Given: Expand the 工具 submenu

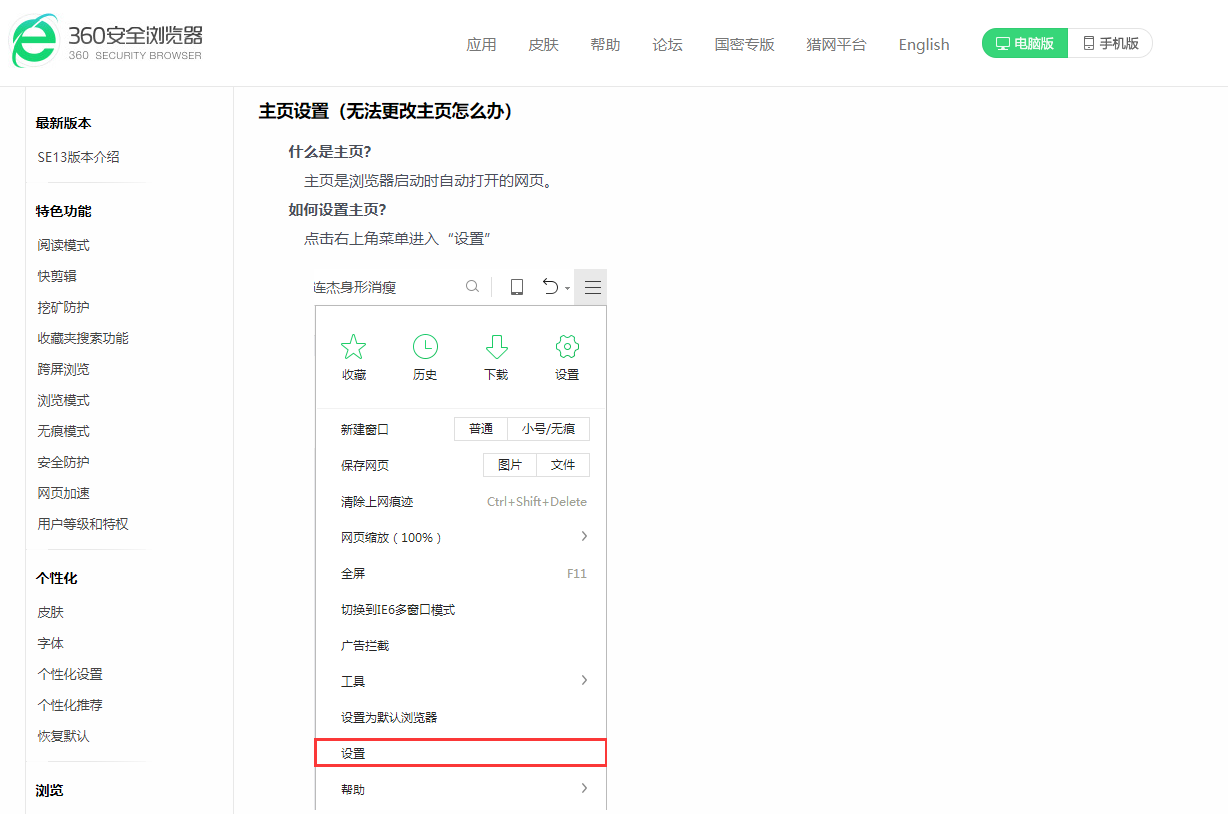Looking at the screenshot, I should [584, 680].
